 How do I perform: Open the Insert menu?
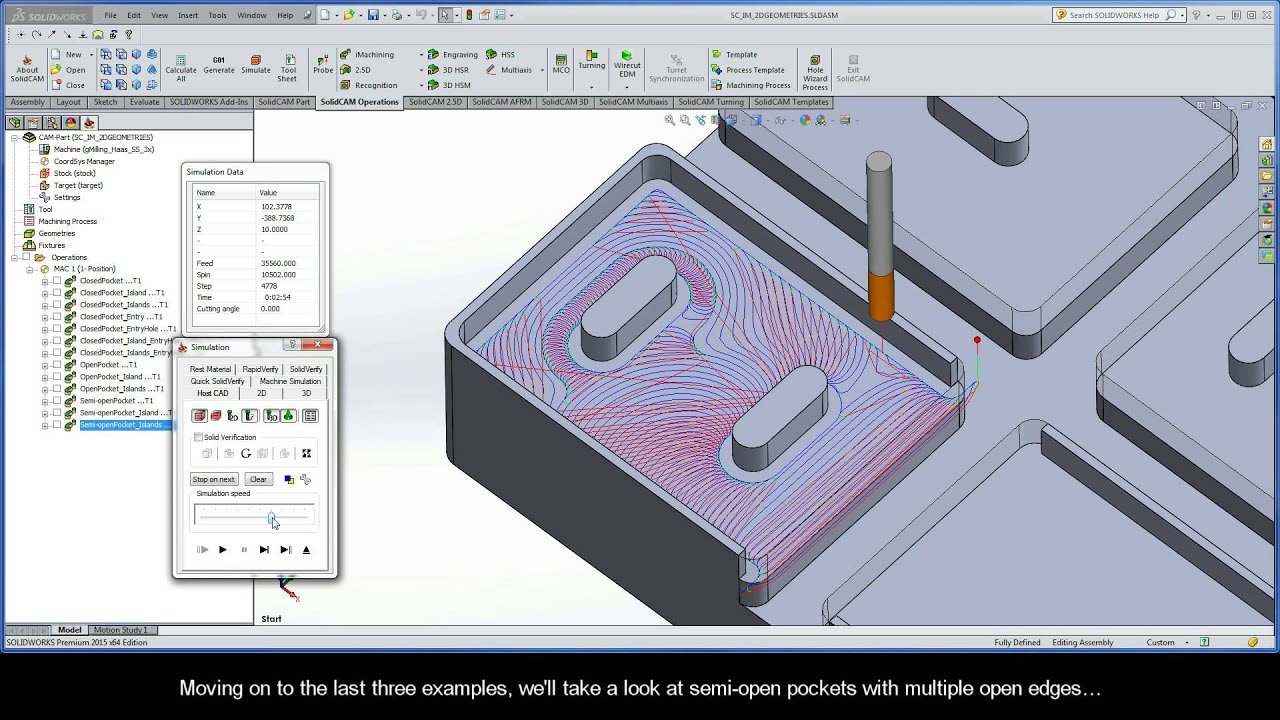pos(188,15)
